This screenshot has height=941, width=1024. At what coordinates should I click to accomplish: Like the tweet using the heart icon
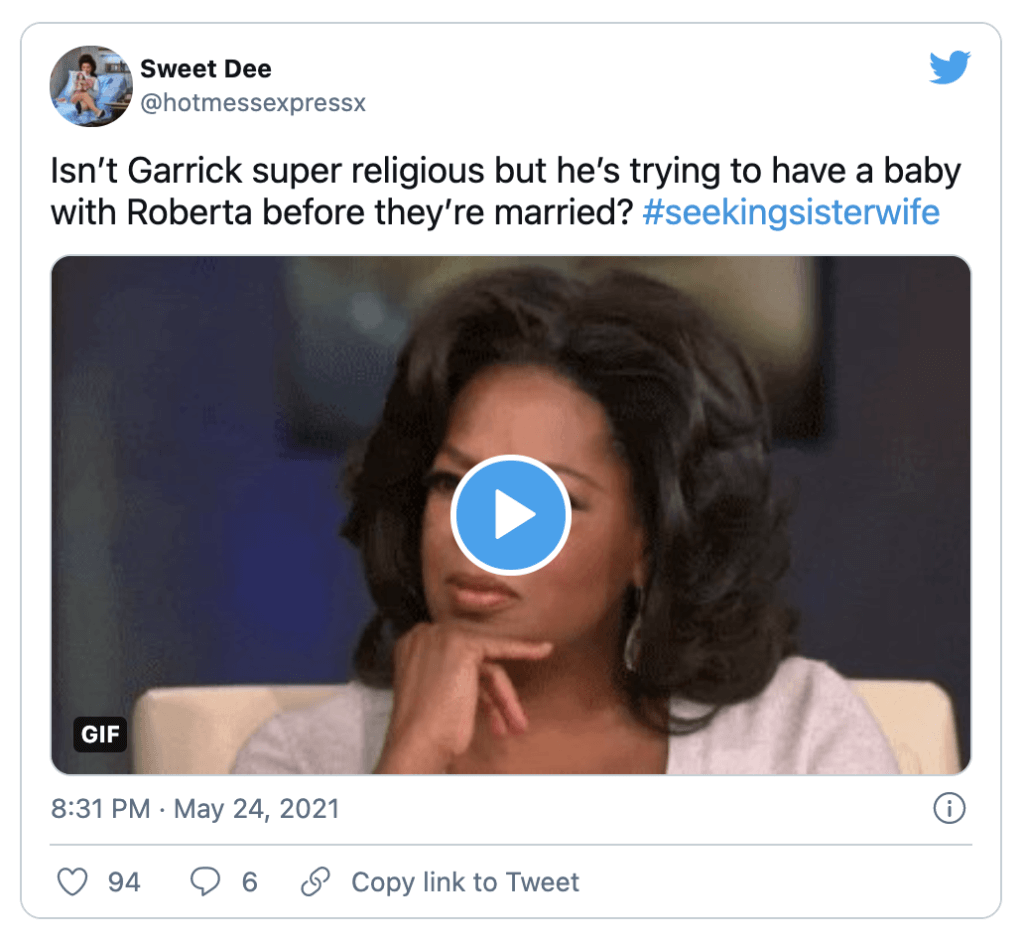pos(71,882)
